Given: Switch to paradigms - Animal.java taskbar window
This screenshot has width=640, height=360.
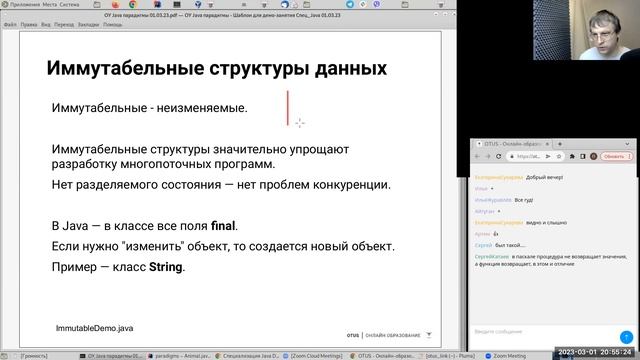Looking at the screenshot, I should pos(179,356).
